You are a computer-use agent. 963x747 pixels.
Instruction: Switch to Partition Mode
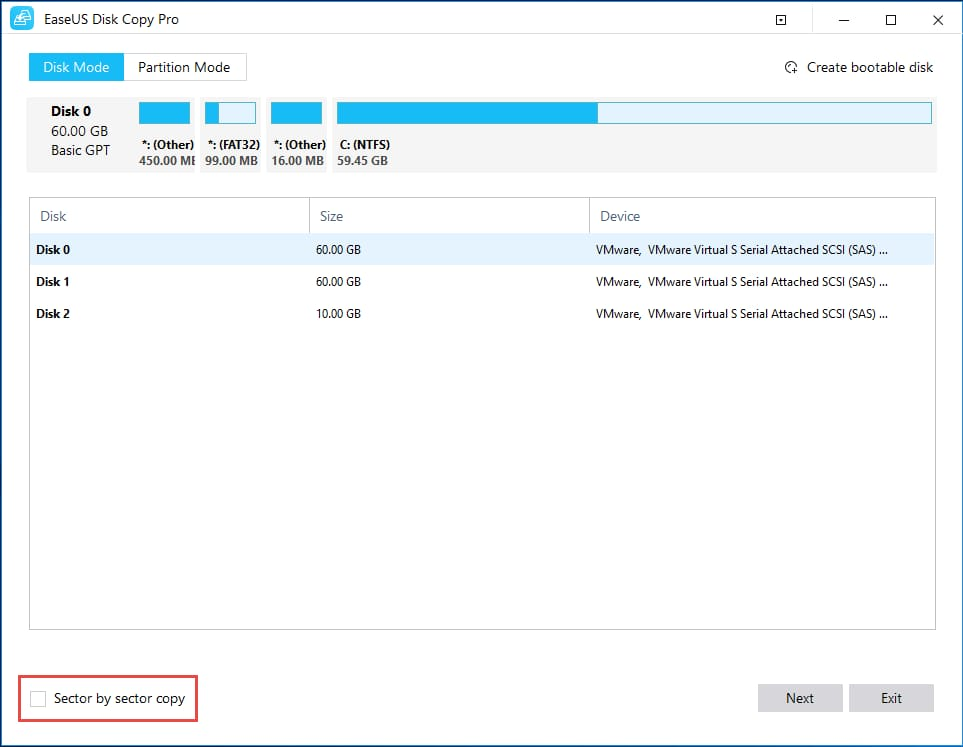tap(184, 67)
